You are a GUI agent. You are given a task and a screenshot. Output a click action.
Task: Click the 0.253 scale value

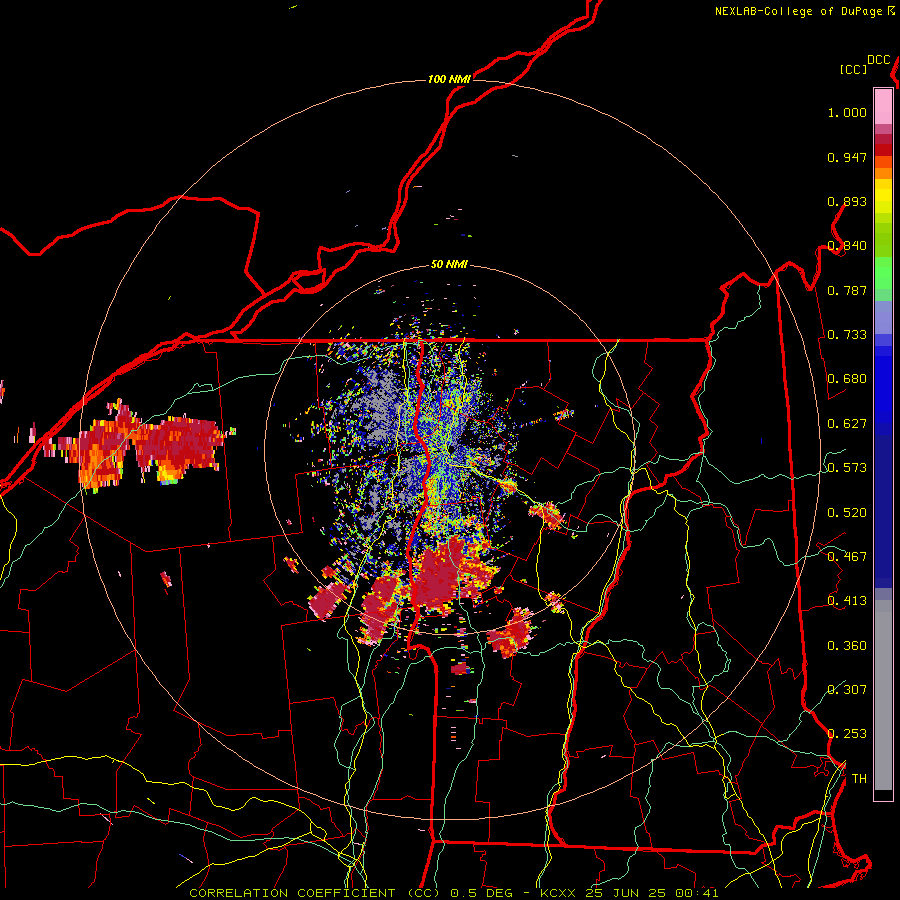[847, 734]
